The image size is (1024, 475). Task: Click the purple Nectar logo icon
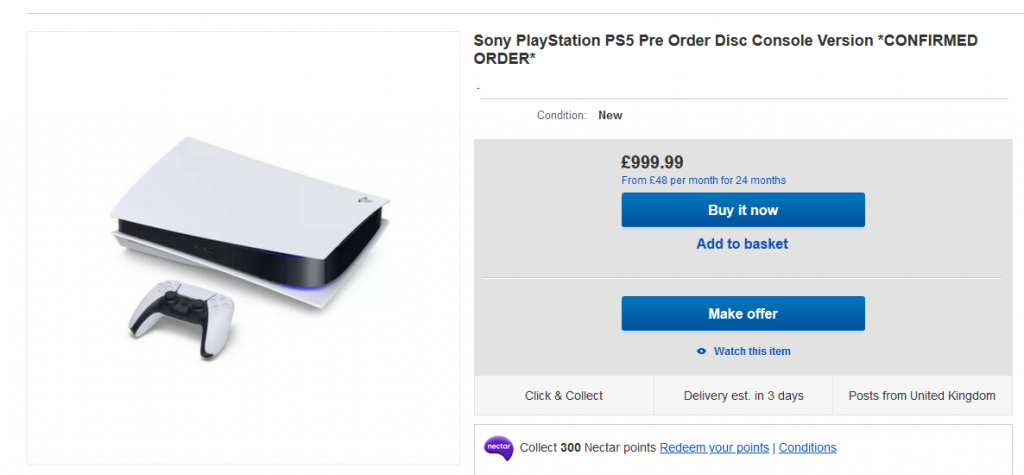(498, 447)
